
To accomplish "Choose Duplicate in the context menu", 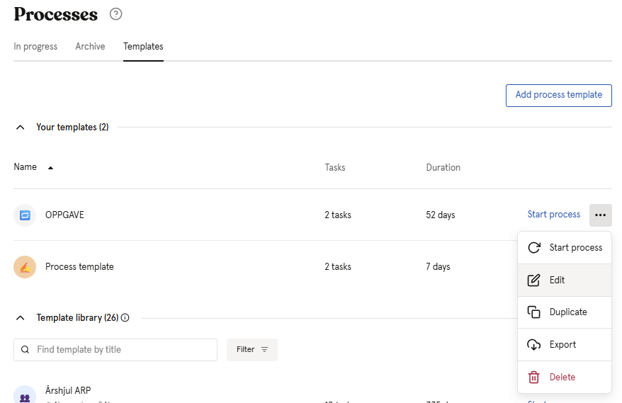I will (567, 312).
